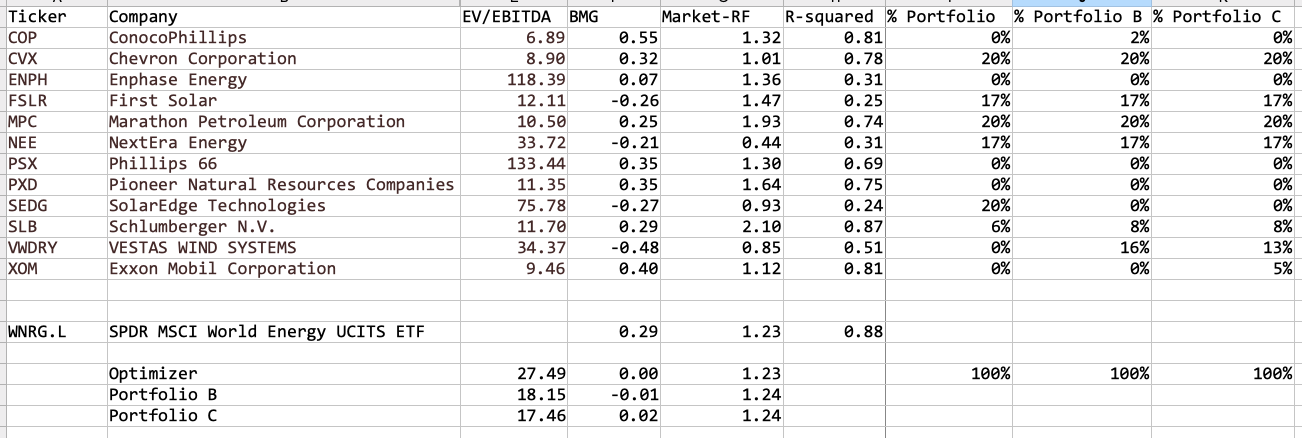Screen dimensions: 1302x438
Task: Select the Optimizer row label cell
Action: pyautogui.click(x=283, y=373)
